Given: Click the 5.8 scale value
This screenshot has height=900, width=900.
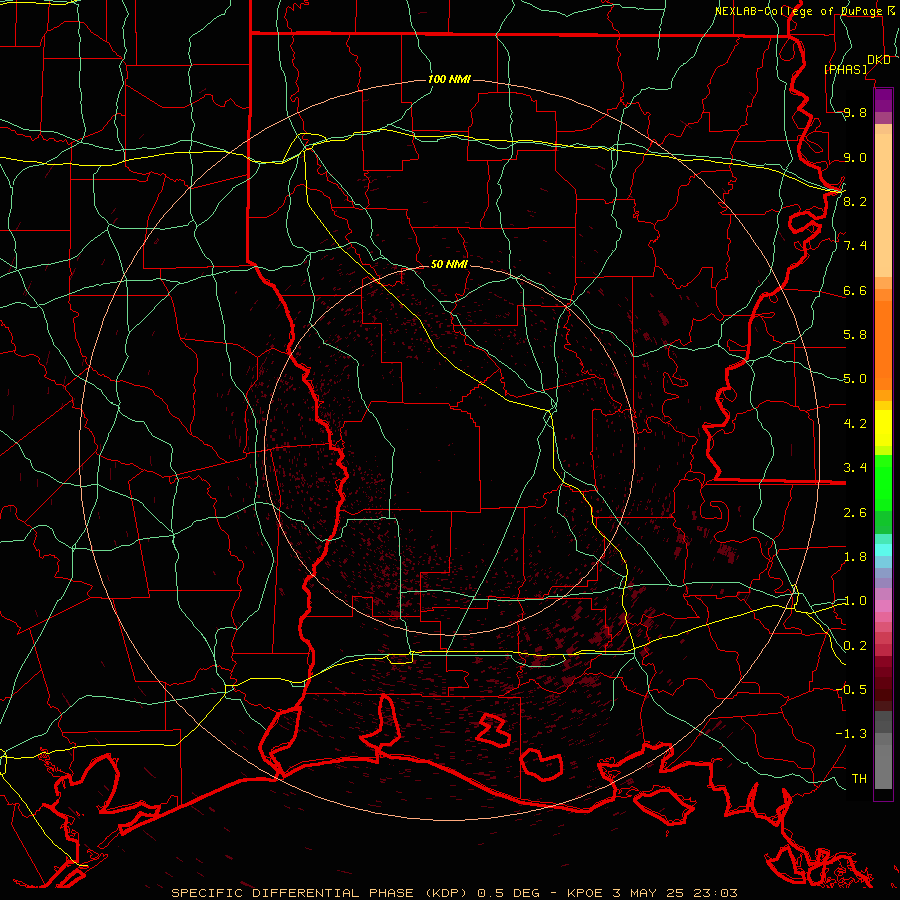Looking at the screenshot, I should click(x=855, y=335).
